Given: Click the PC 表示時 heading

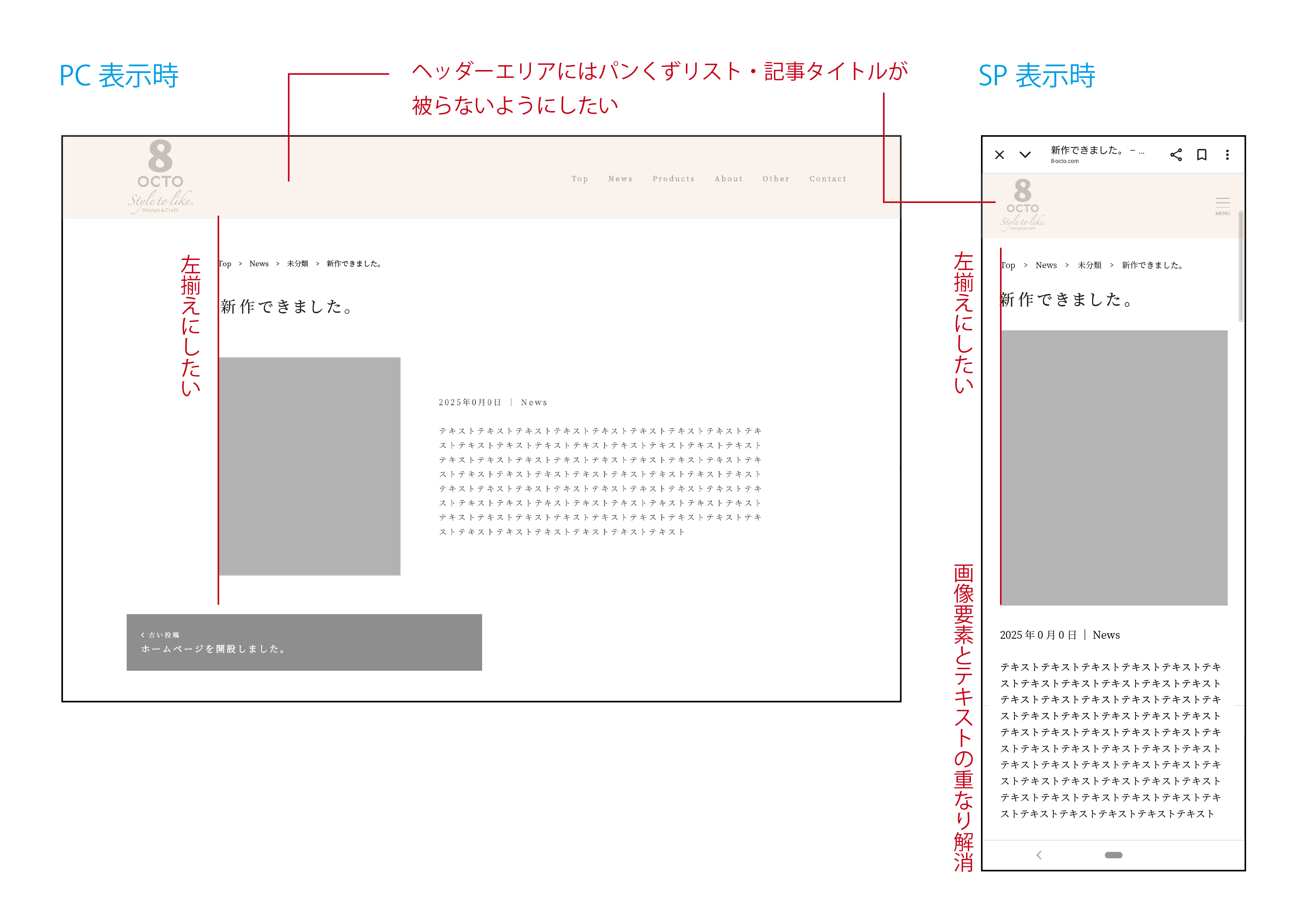Looking at the screenshot, I should pyautogui.click(x=119, y=76).
